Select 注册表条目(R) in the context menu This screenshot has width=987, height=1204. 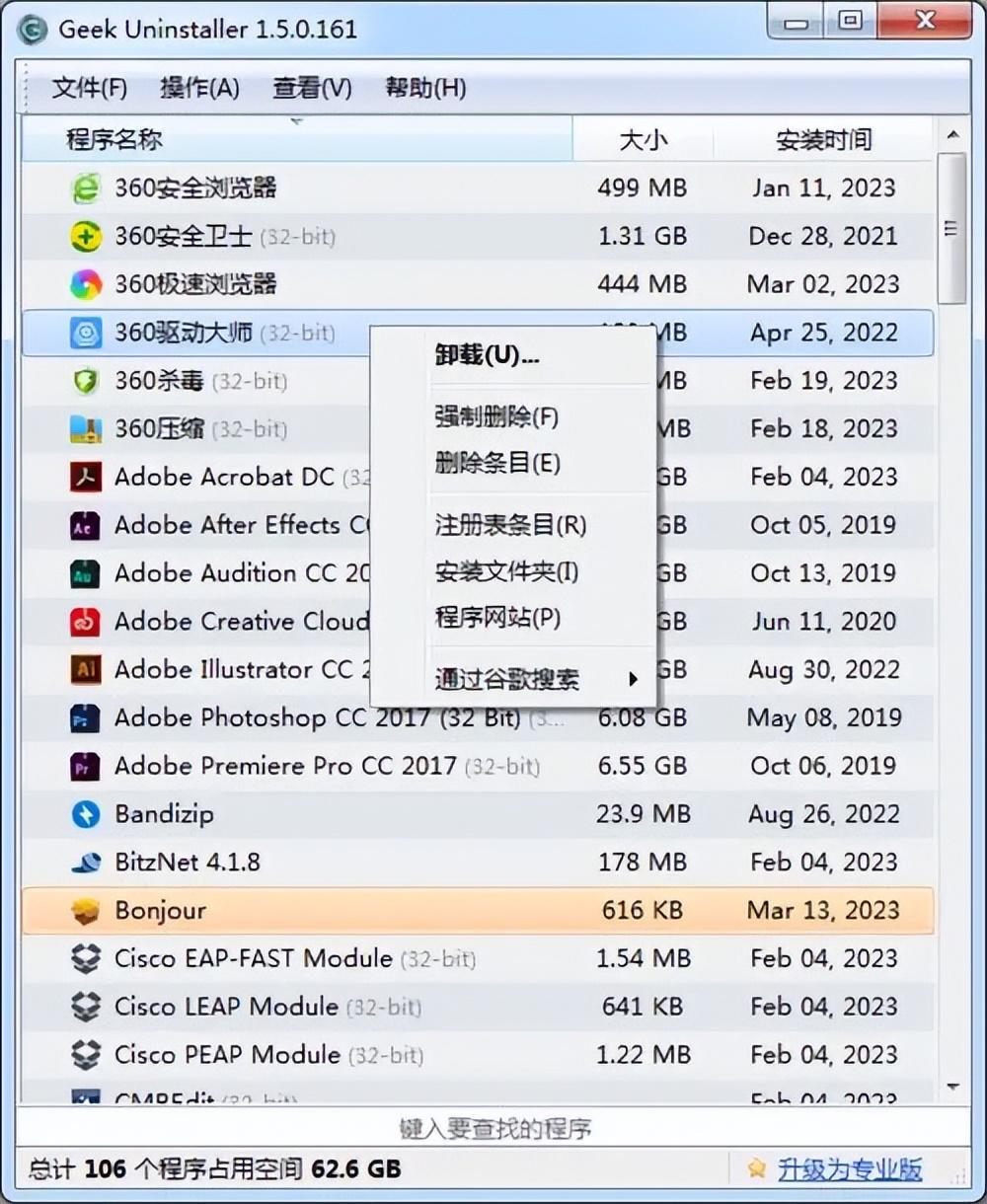pyautogui.click(x=512, y=525)
